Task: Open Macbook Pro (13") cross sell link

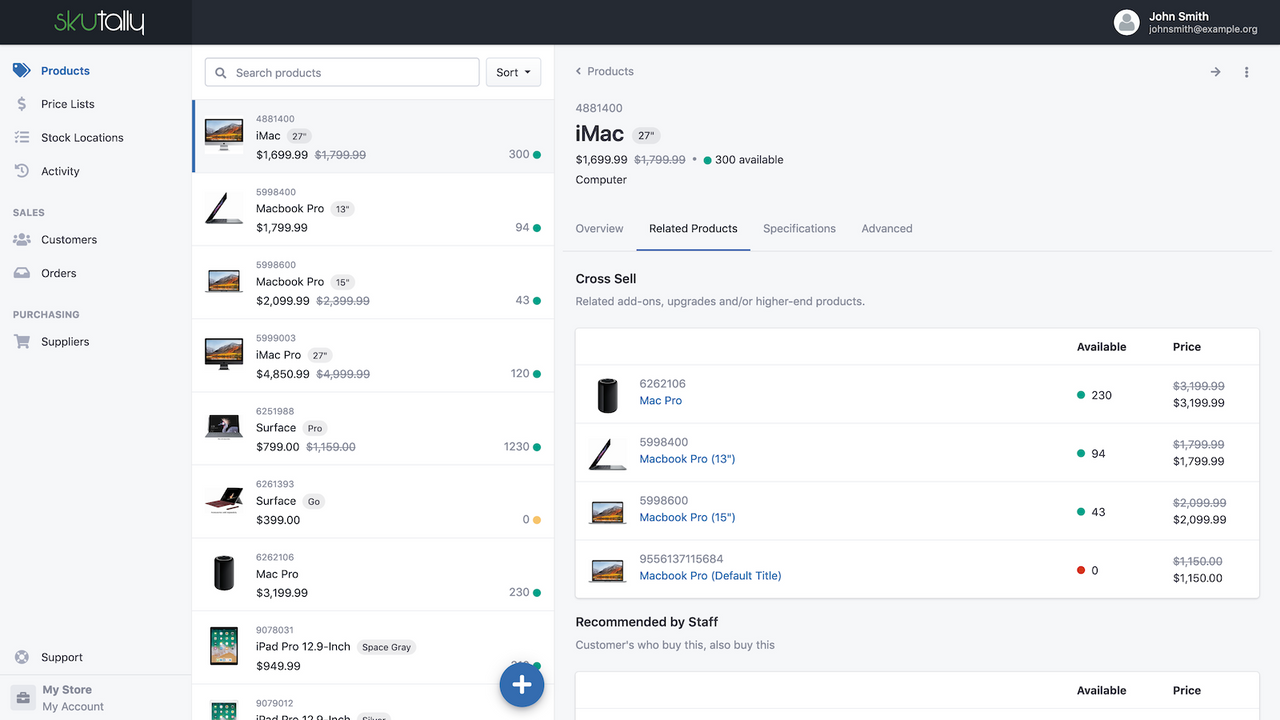Action: click(x=687, y=459)
